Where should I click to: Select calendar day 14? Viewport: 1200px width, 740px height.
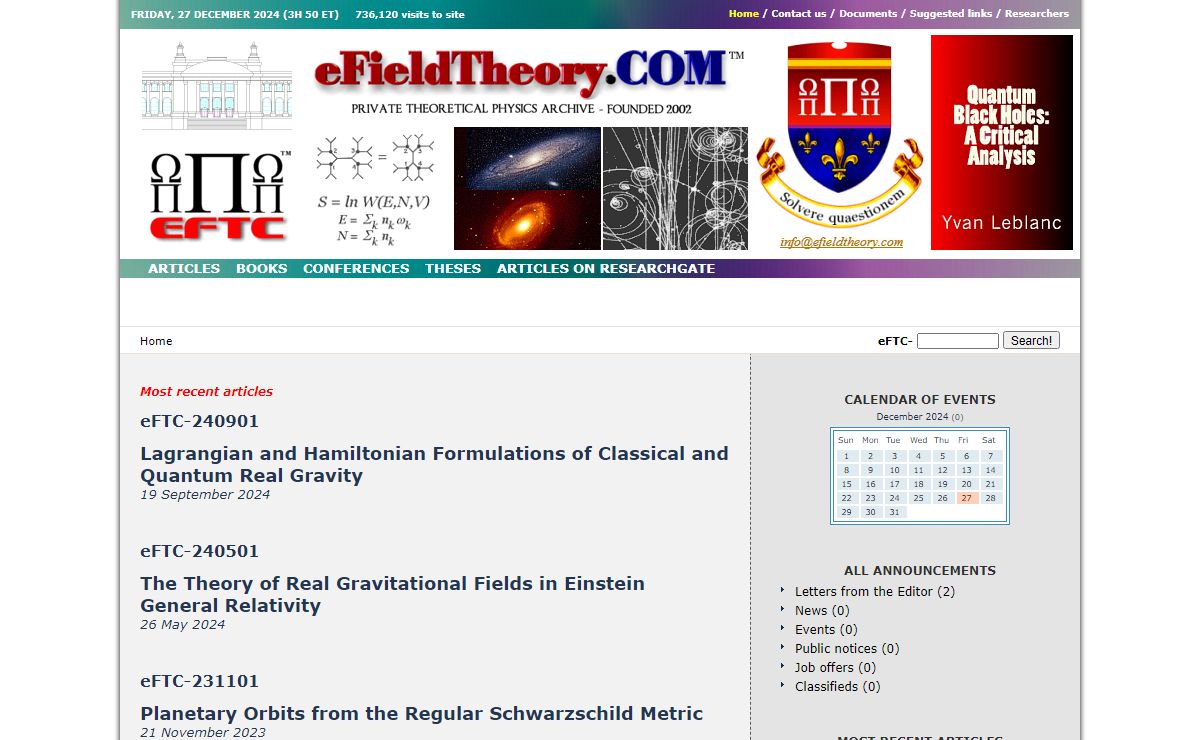pos(990,470)
